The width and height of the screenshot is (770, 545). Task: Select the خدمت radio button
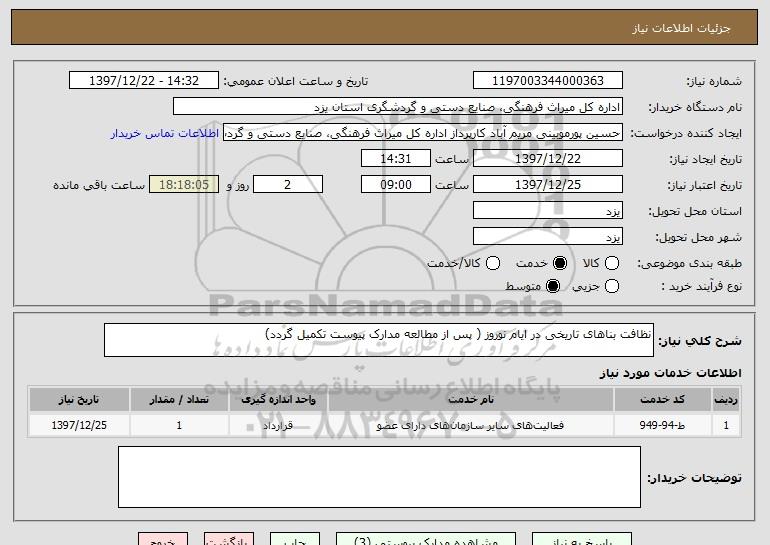coord(559,263)
